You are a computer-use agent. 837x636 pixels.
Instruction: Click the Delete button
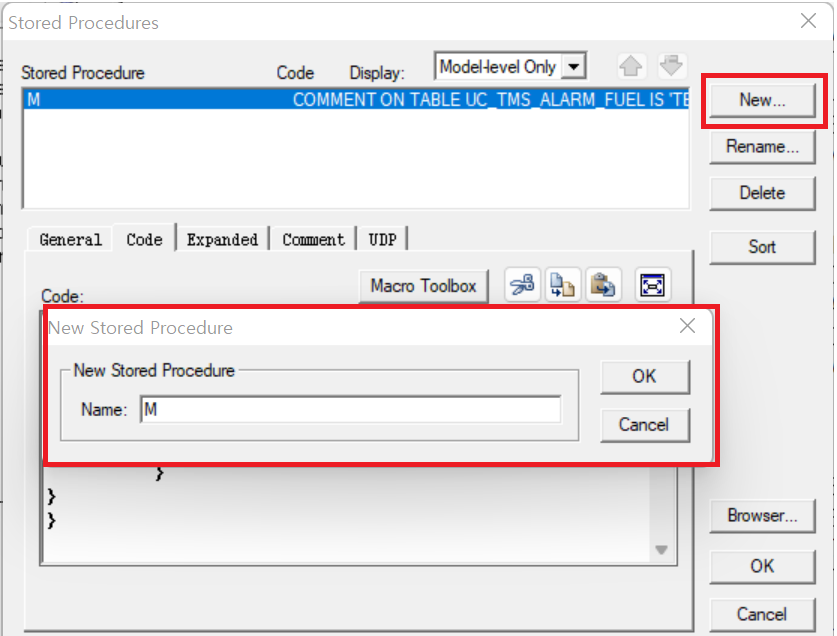[x=762, y=193]
